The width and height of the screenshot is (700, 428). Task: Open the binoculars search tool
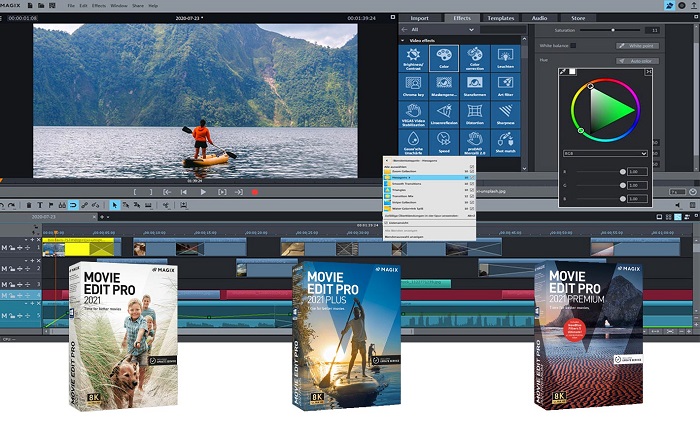click(62, 205)
